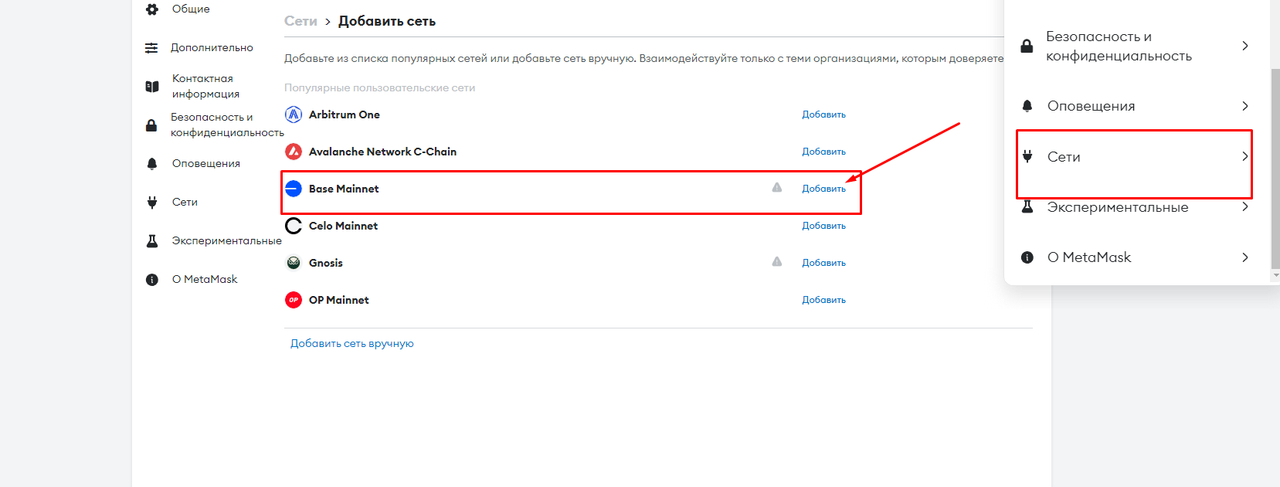The height and width of the screenshot is (487, 1280).
Task: Open Оповещения section in left sidebar
Action: tap(206, 163)
